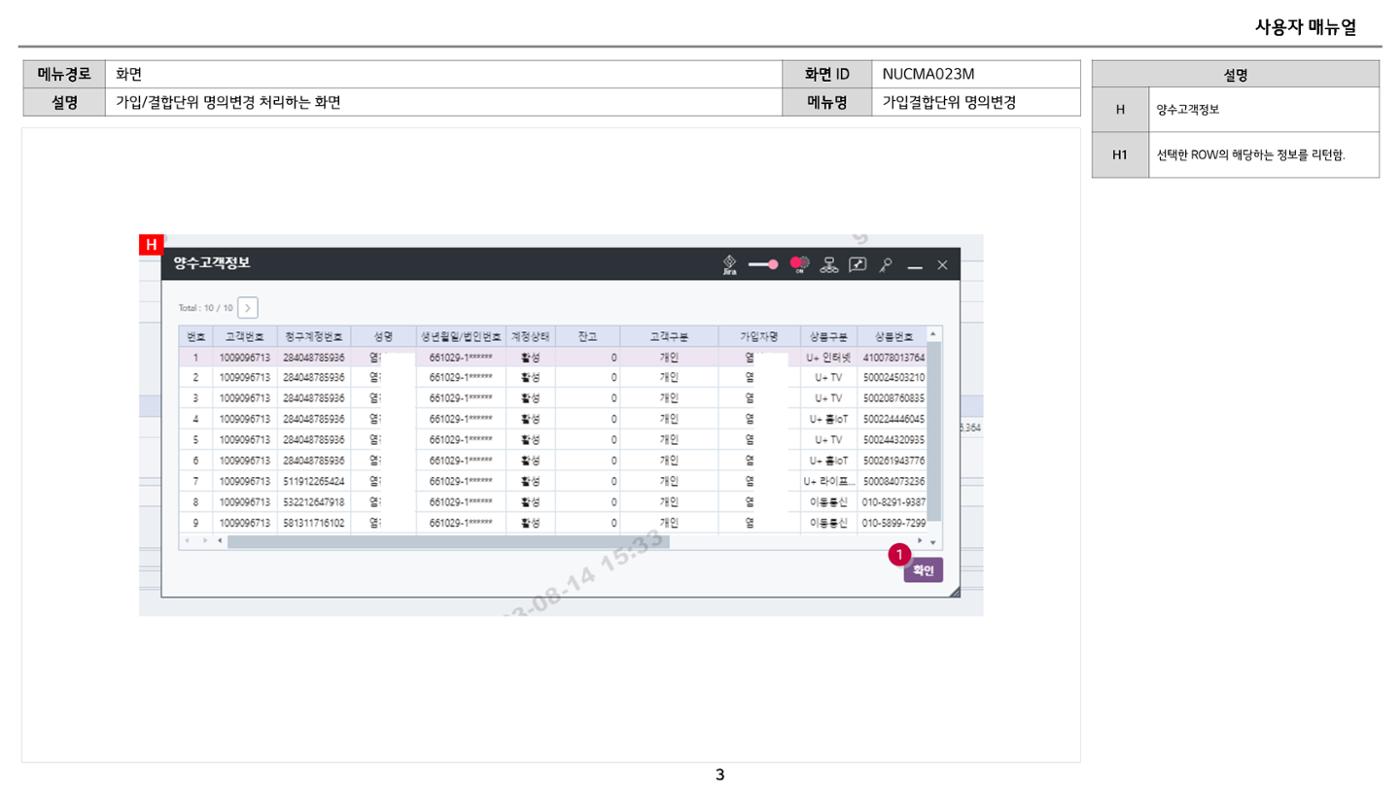Screen dimensions: 1400x788
Task: Click the 상품번호 column header
Action: pos(892,336)
